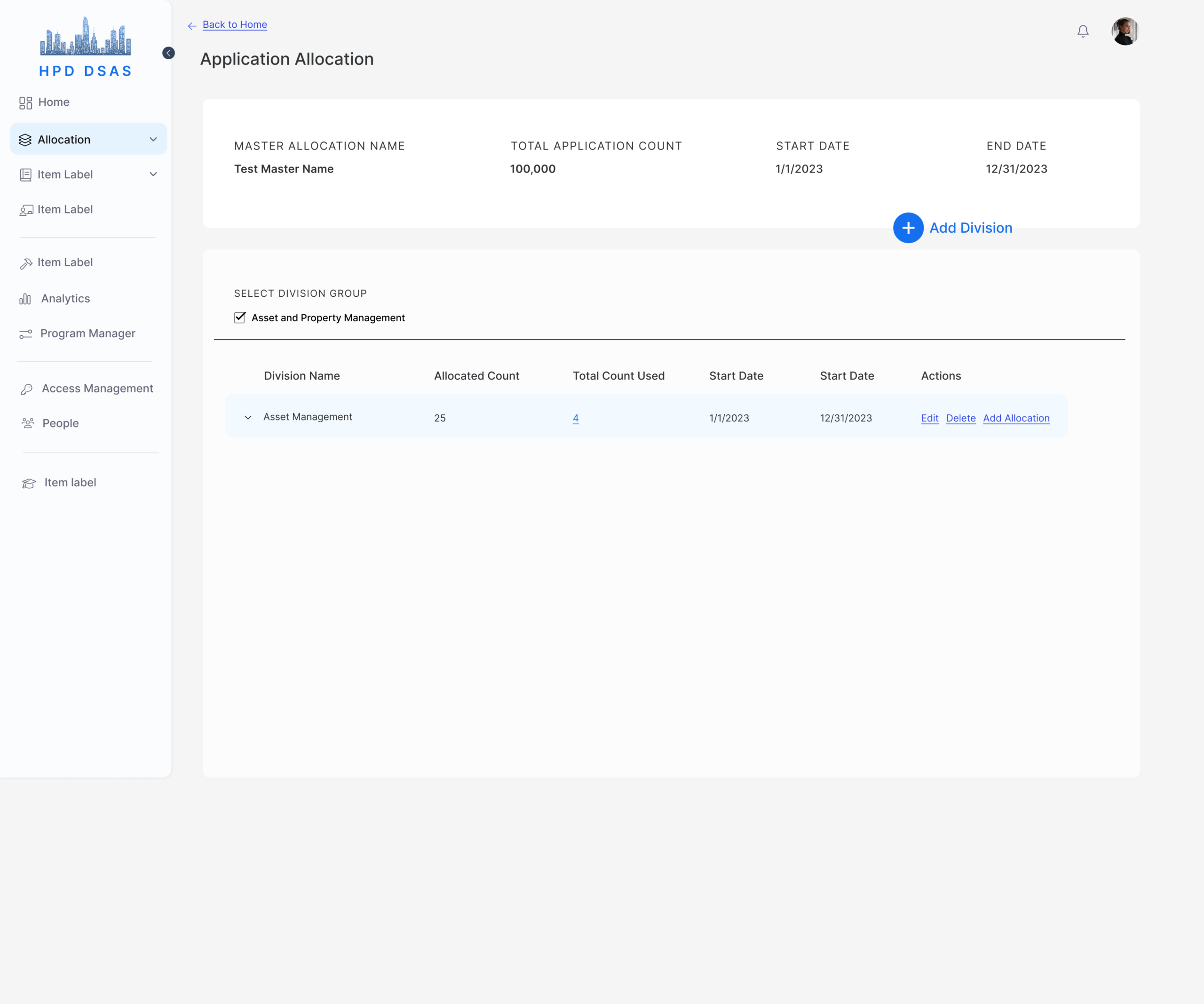Collapse the sidebar with the arrow button

click(168, 53)
